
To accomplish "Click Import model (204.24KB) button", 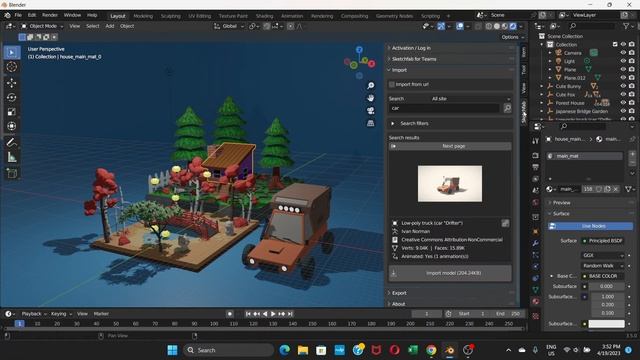I will [450, 273].
